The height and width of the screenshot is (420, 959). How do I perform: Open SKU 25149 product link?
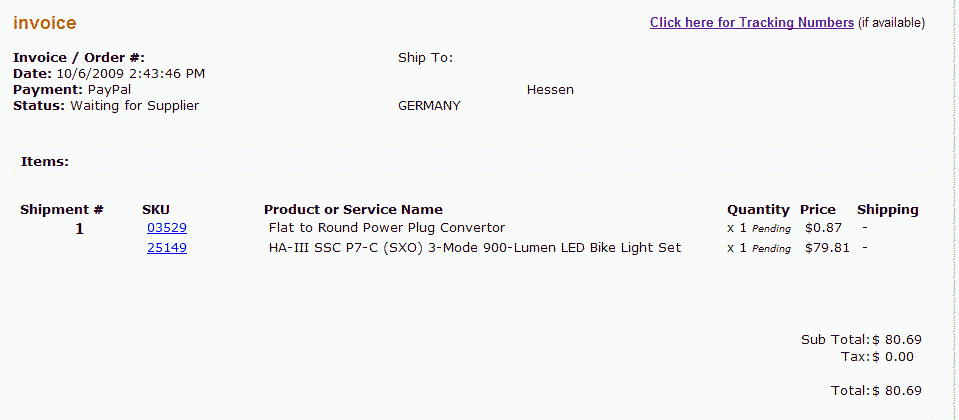[x=166, y=248]
